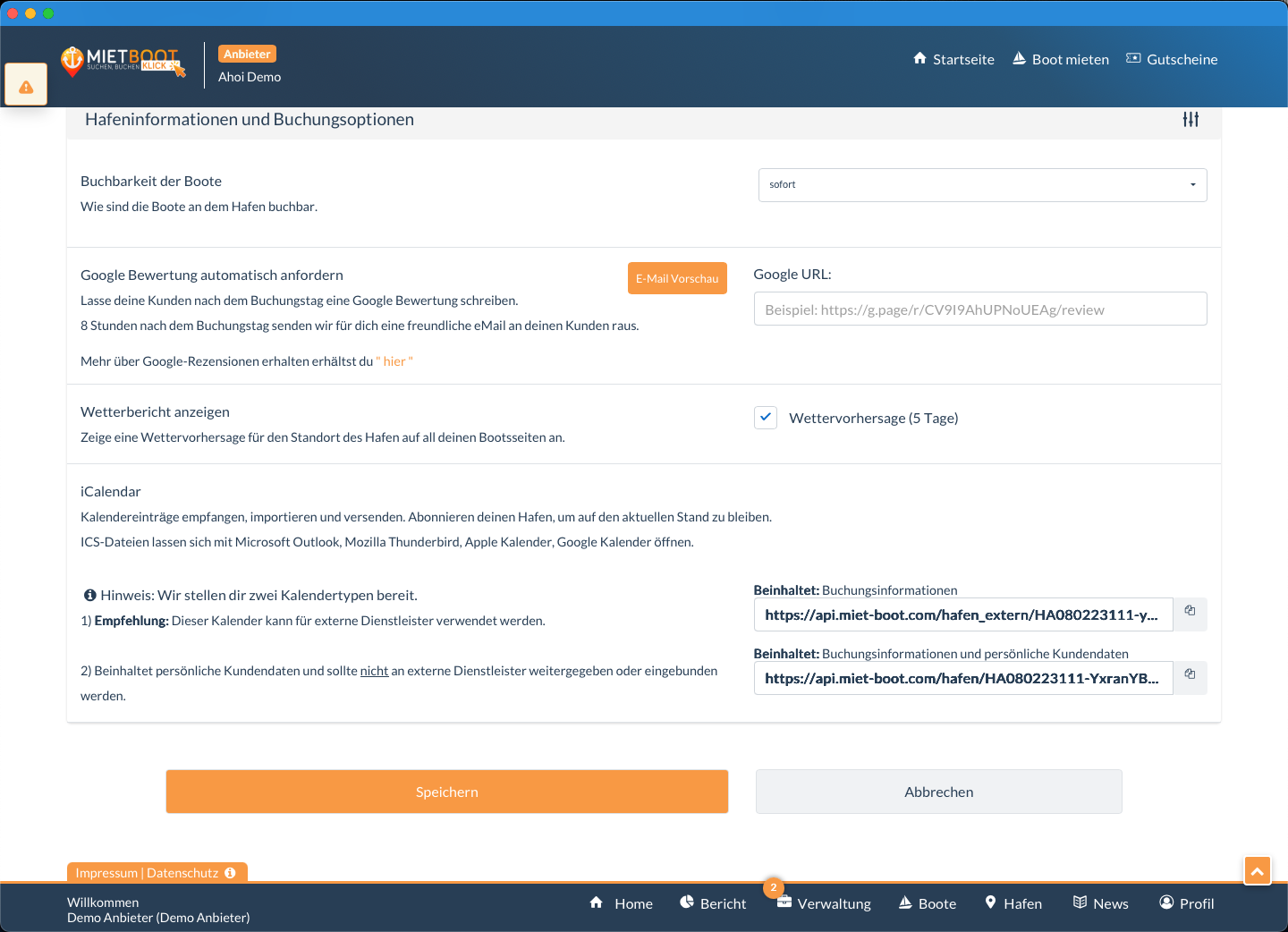
Task: Click the Mietboot logo
Action: [123, 62]
